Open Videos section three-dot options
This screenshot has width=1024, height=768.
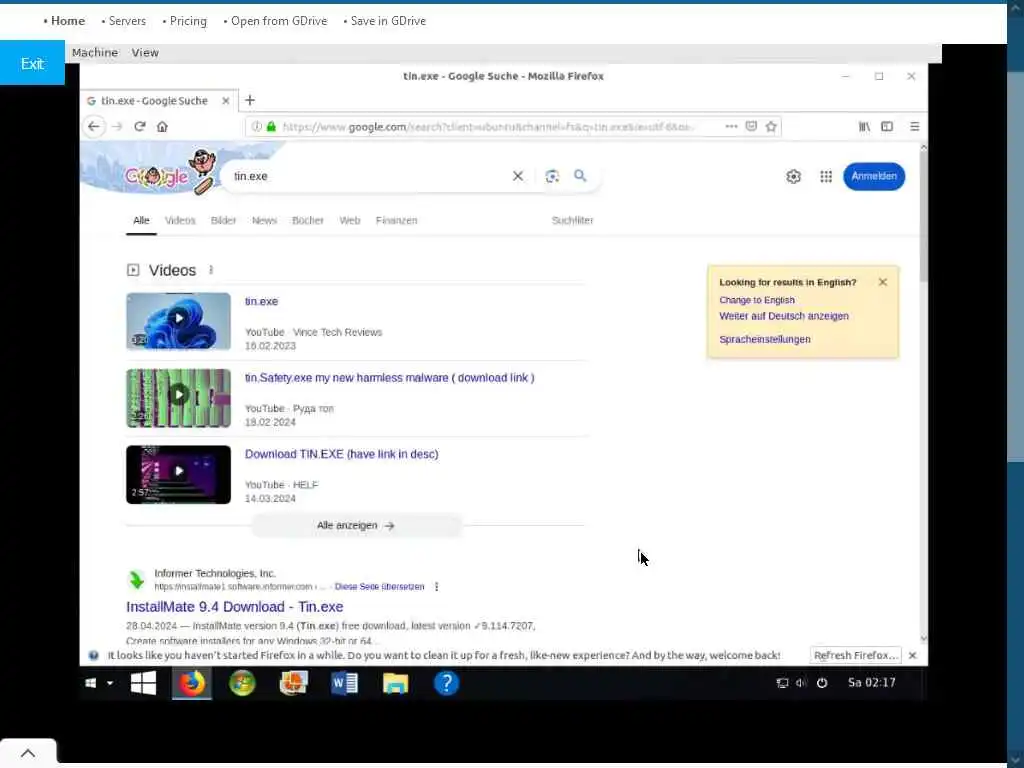point(211,270)
